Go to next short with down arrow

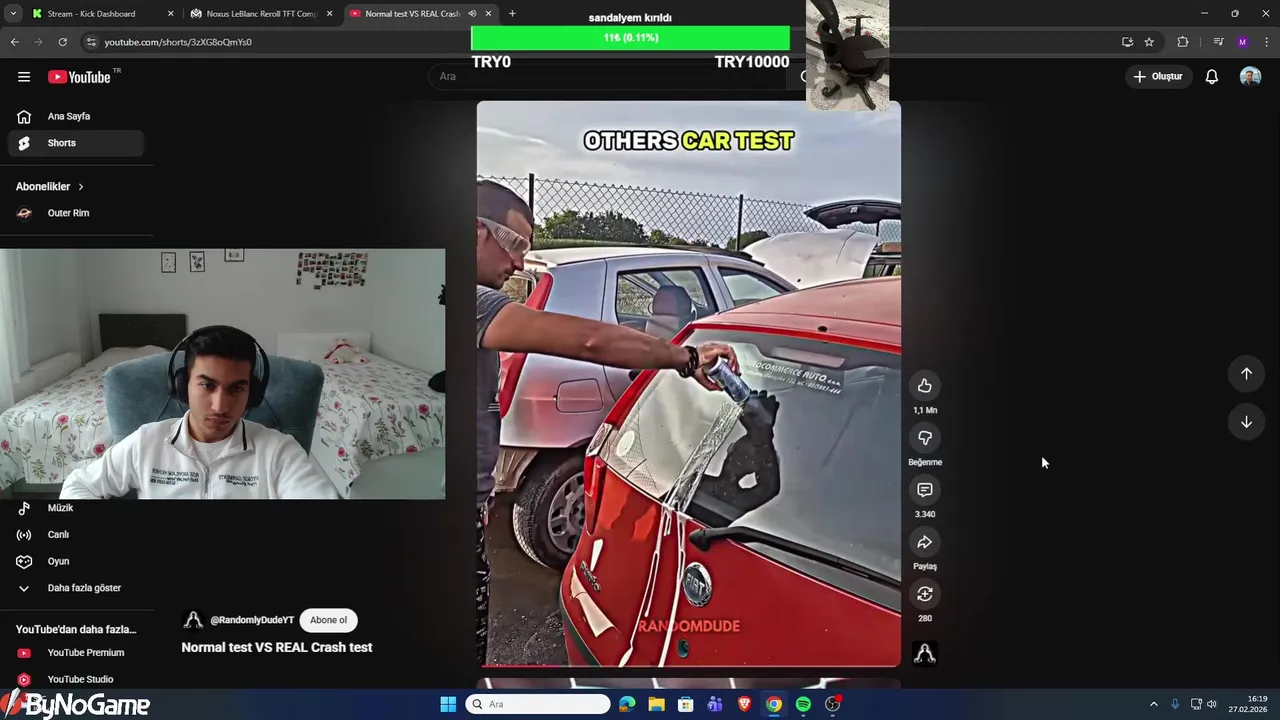click(x=1246, y=422)
